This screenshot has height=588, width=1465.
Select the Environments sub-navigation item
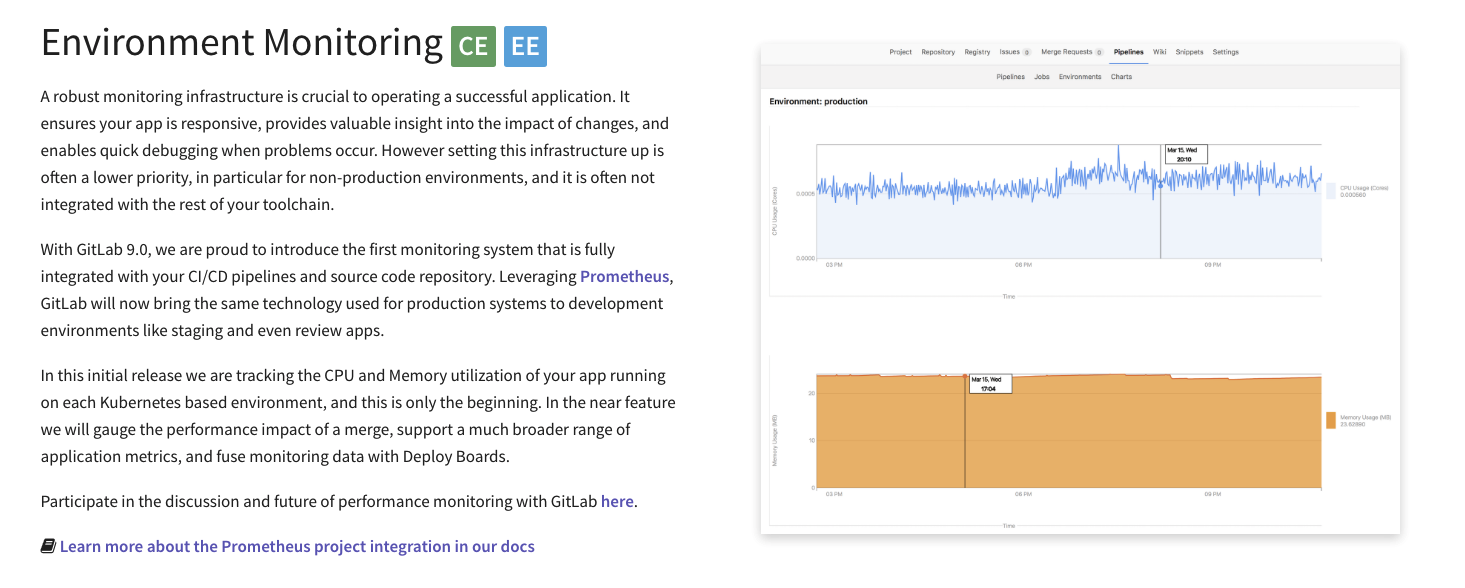pyautogui.click(x=1080, y=77)
